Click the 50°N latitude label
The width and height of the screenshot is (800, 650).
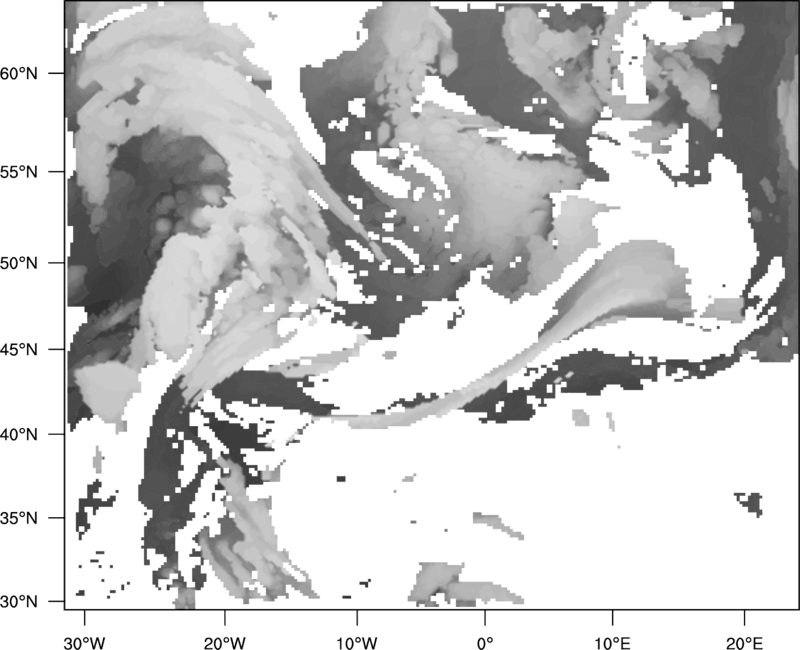[x=19, y=263]
